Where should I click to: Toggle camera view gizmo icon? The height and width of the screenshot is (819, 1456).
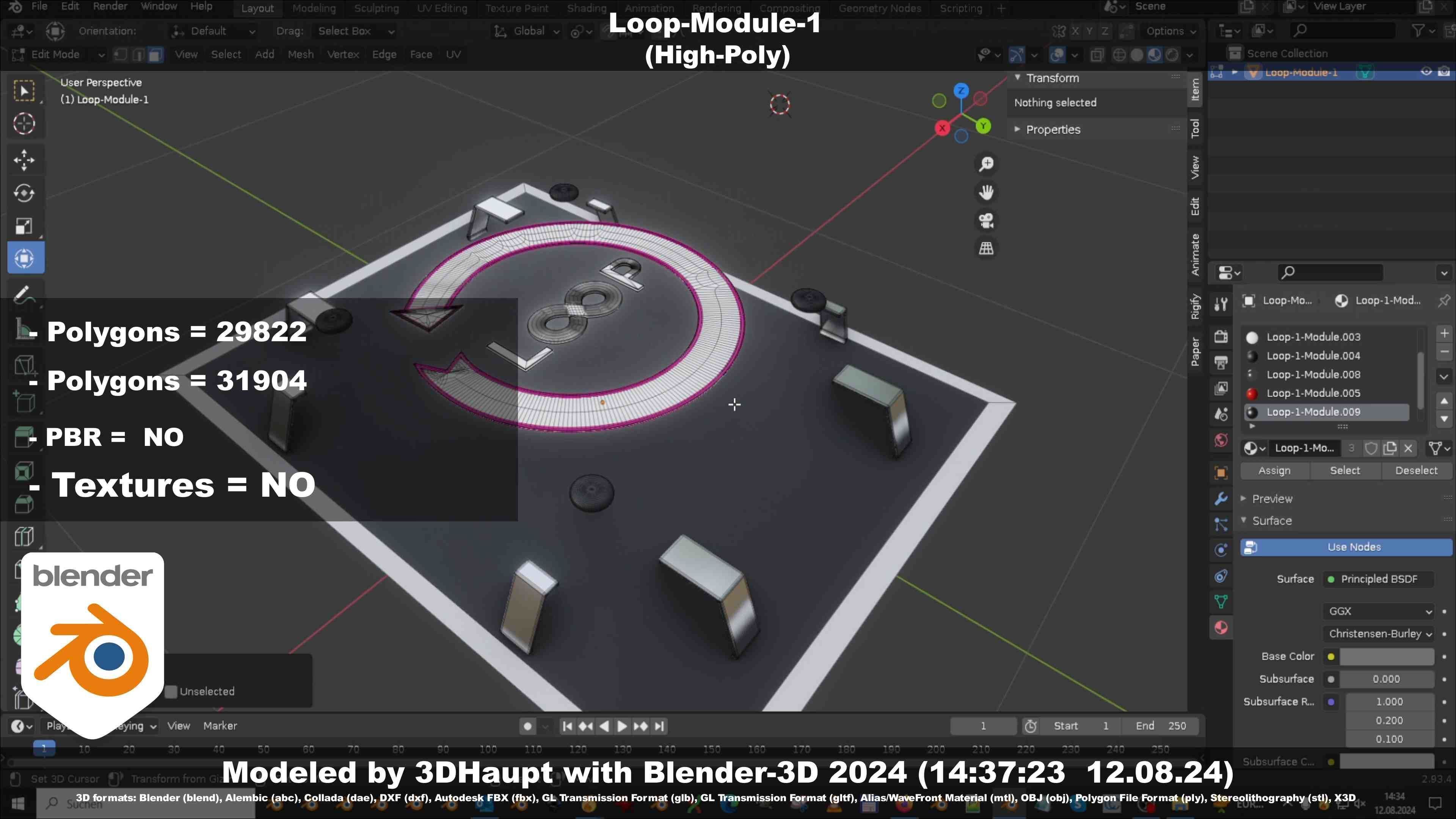pyautogui.click(x=986, y=220)
